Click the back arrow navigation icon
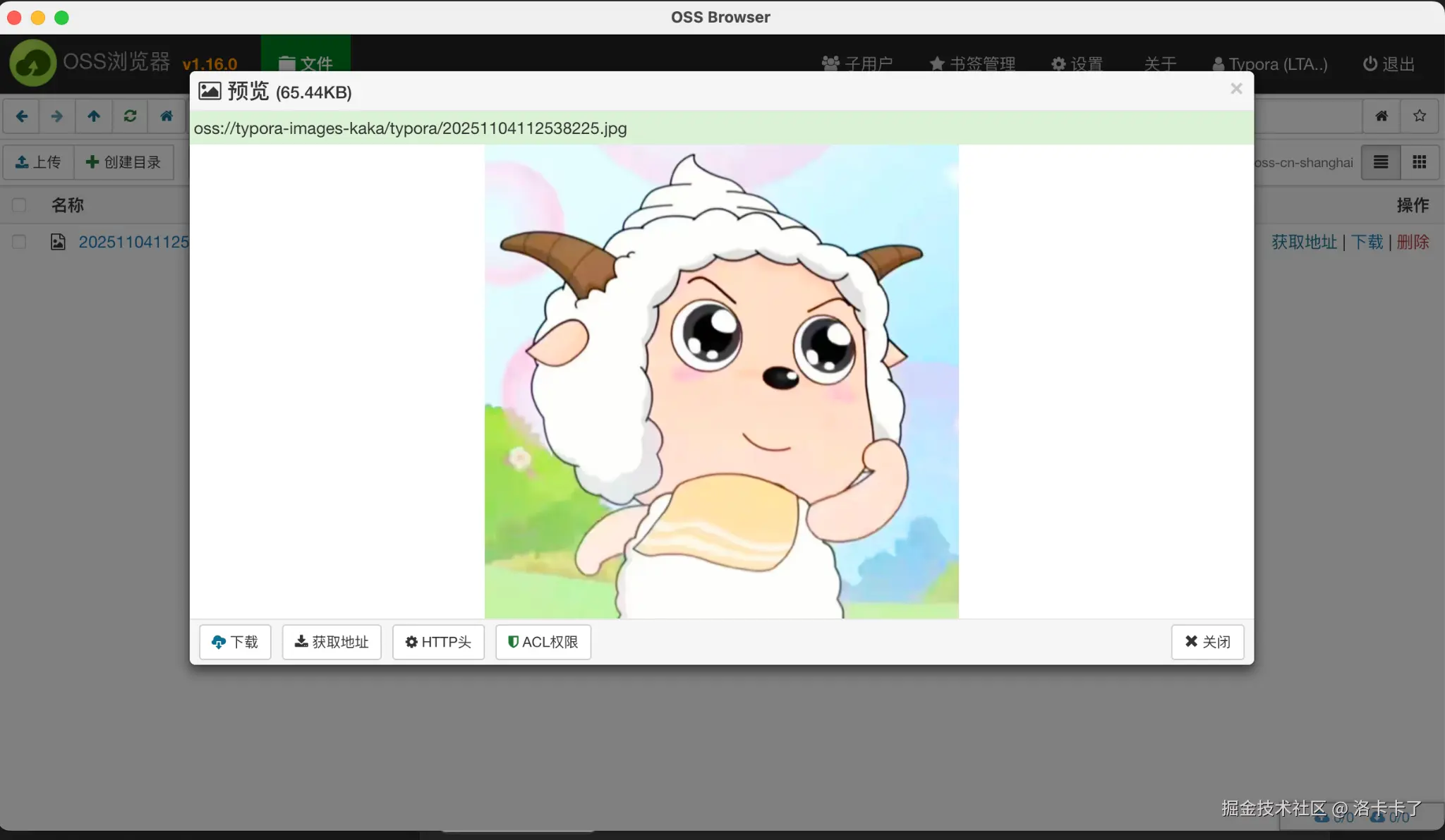1445x840 pixels. 22,116
